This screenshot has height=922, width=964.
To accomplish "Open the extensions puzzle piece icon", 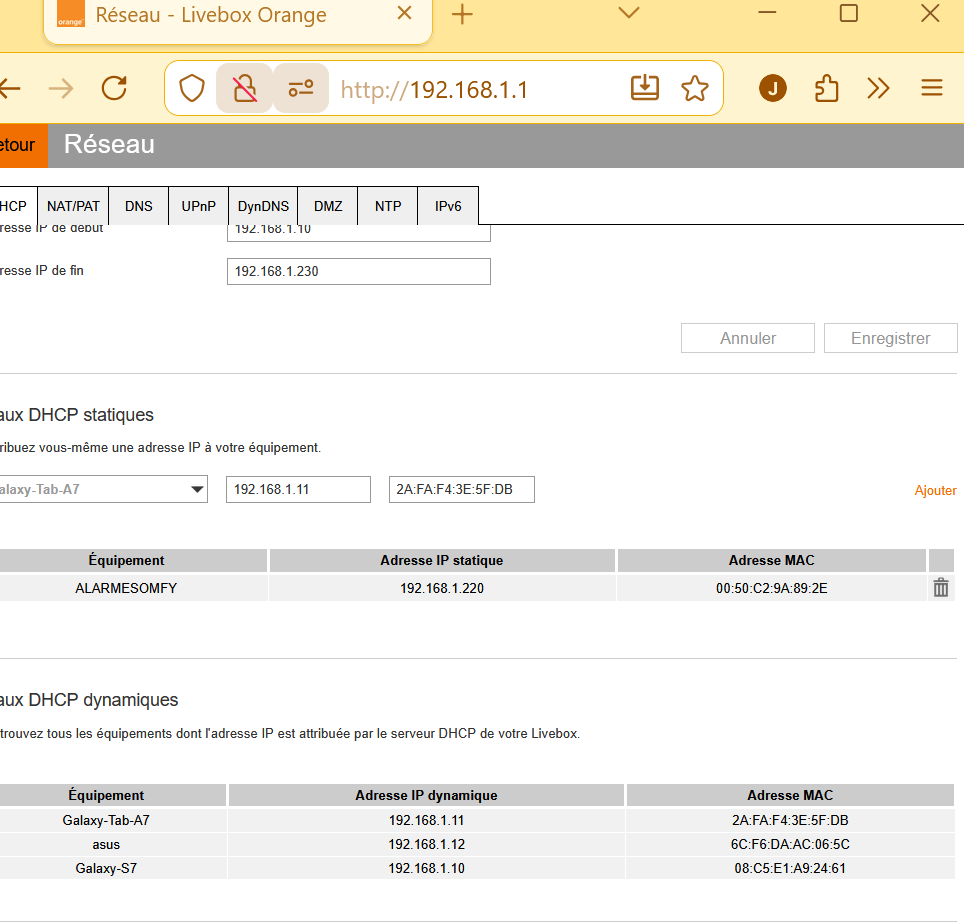I will coord(826,89).
